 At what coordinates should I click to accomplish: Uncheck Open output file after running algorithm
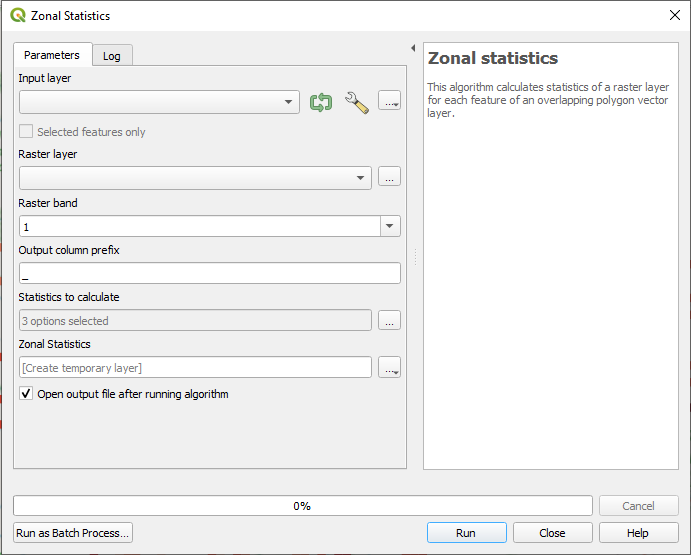pos(26,393)
